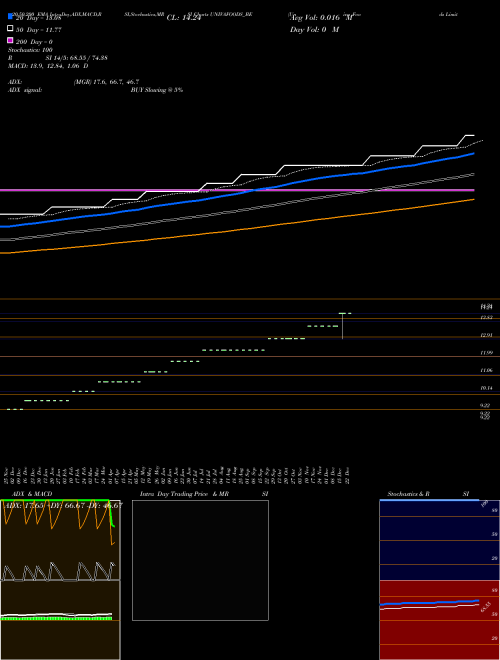Click the horizontal magenta 200 Day line
The height and width of the screenshot is (660, 500).
pos(237,190)
